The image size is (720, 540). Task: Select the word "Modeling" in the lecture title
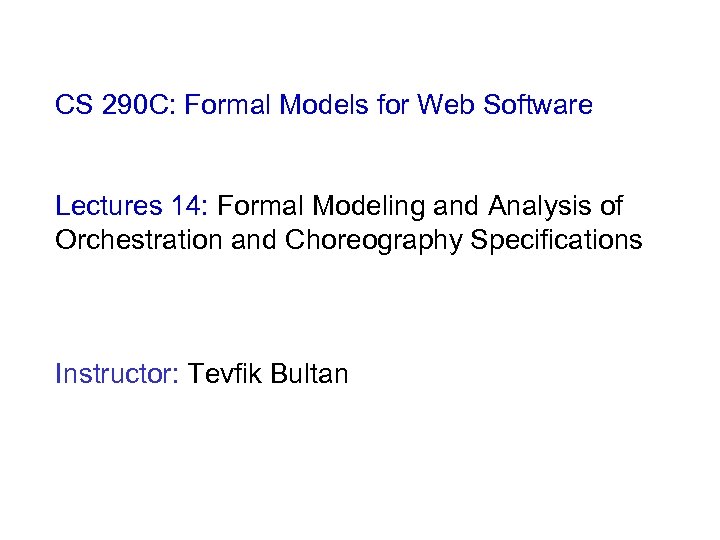pos(363,207)
